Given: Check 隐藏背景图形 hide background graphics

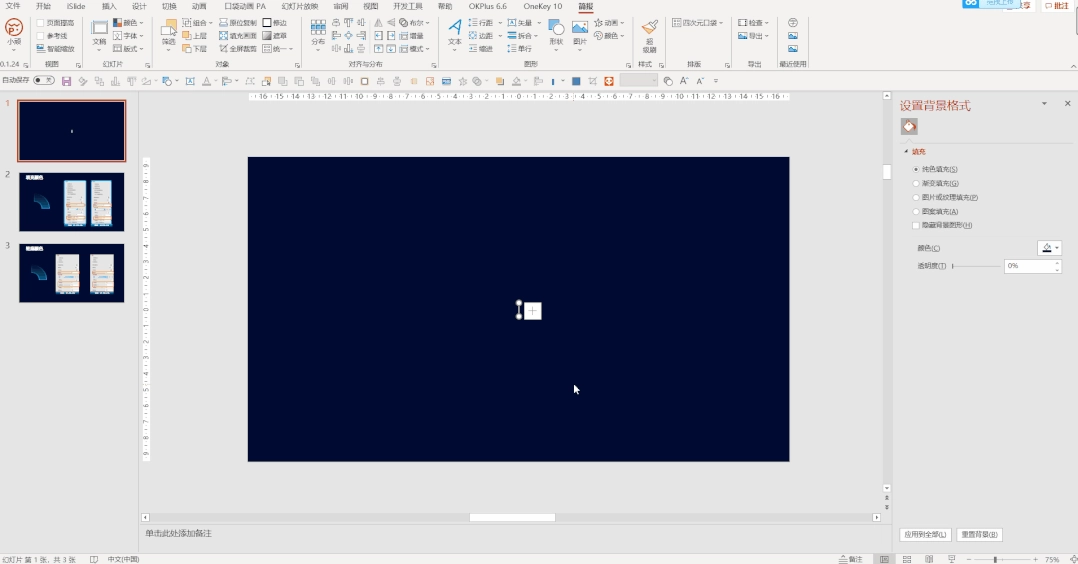Looking at the screenshot, I should tap(916, 225).
